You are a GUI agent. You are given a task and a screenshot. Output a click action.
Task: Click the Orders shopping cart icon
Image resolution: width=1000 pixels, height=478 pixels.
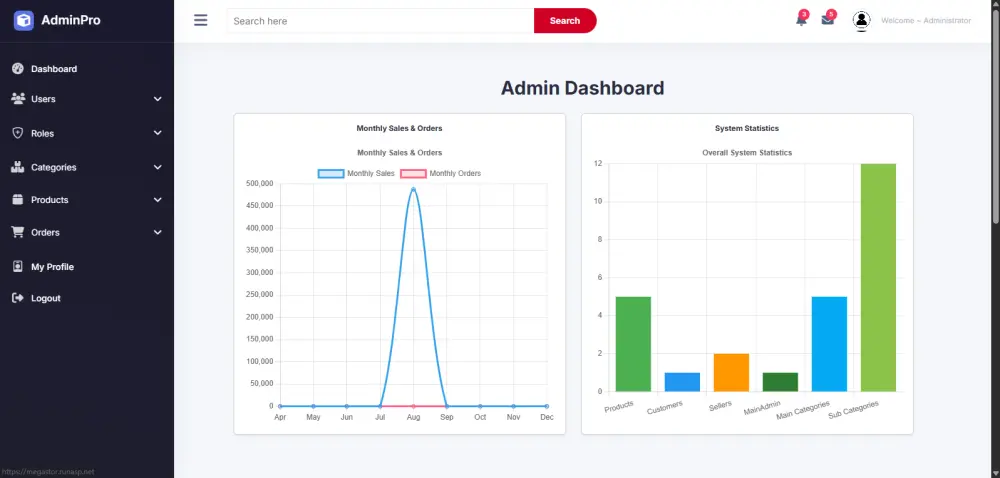(x=18, y=232)
